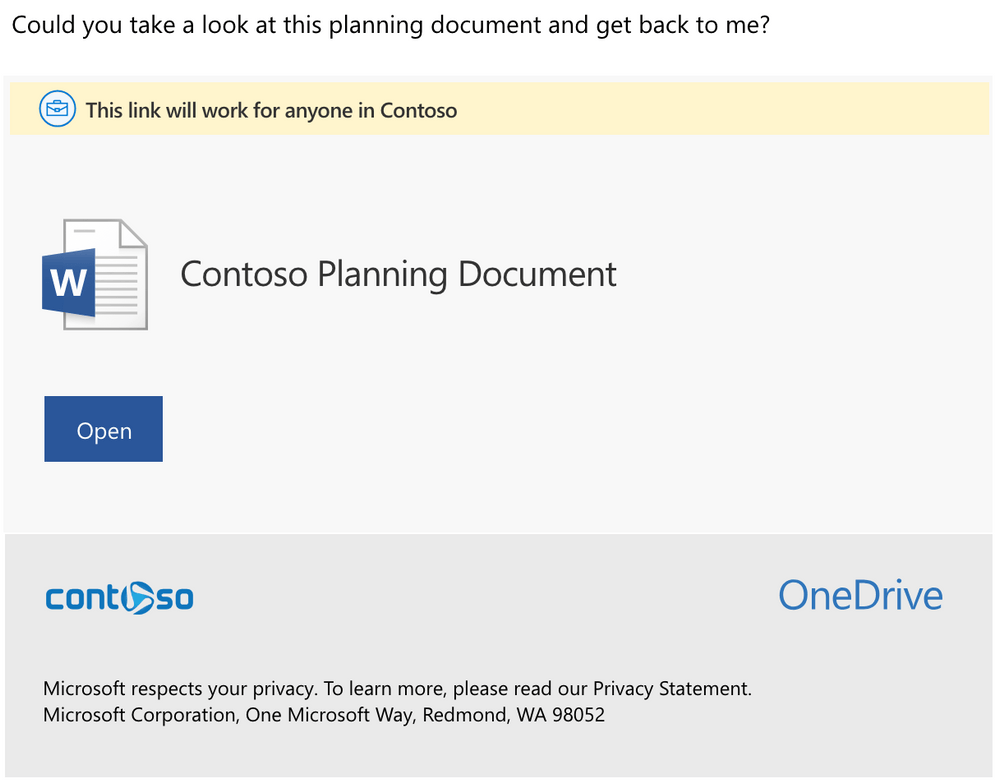Select the OneDrive logo in the footer
The image size is (999, 784).
(860, 595)
